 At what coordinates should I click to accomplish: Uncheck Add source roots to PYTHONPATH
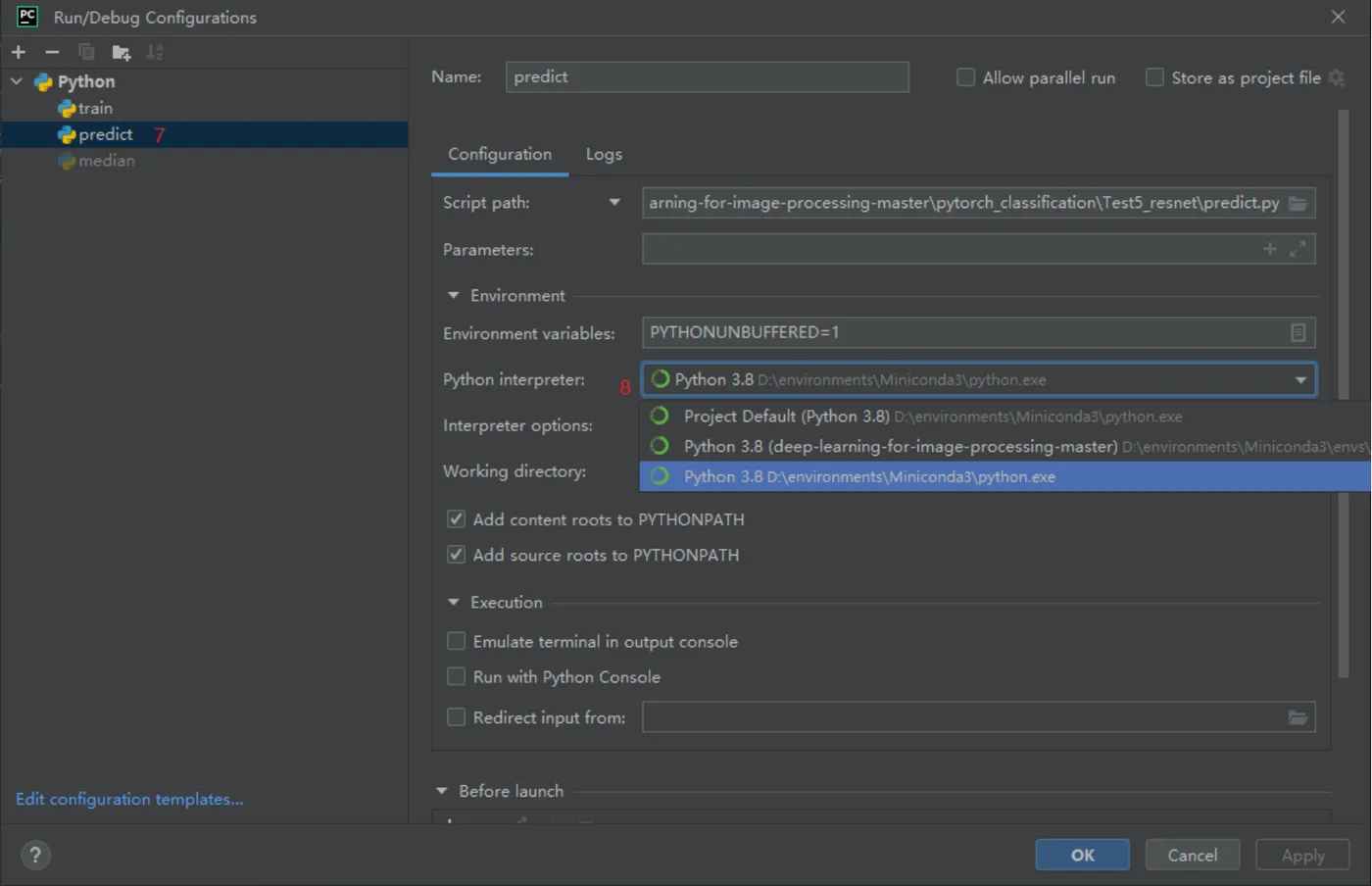coord(456,555)
